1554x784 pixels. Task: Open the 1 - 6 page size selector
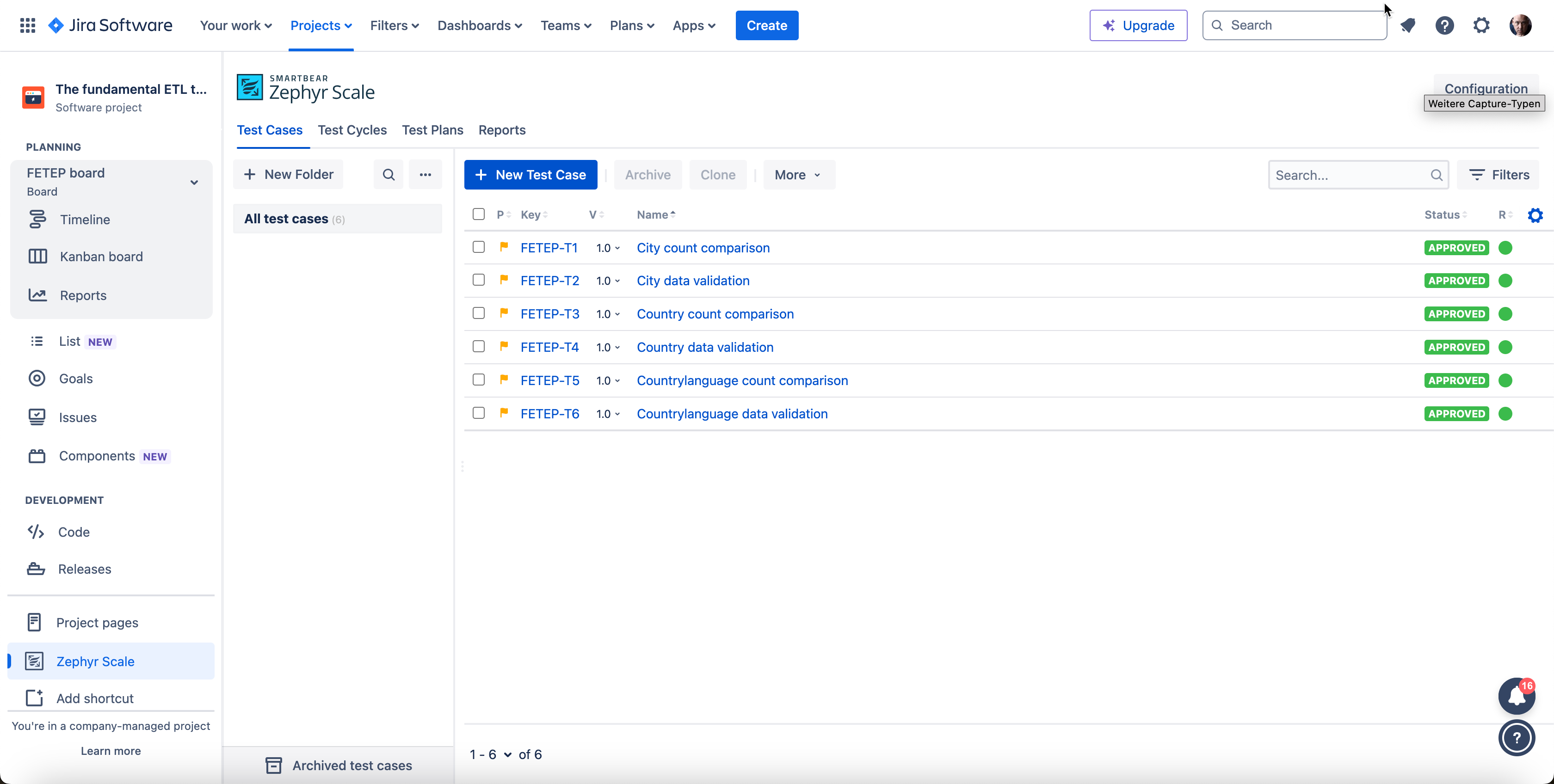[490, 754]
